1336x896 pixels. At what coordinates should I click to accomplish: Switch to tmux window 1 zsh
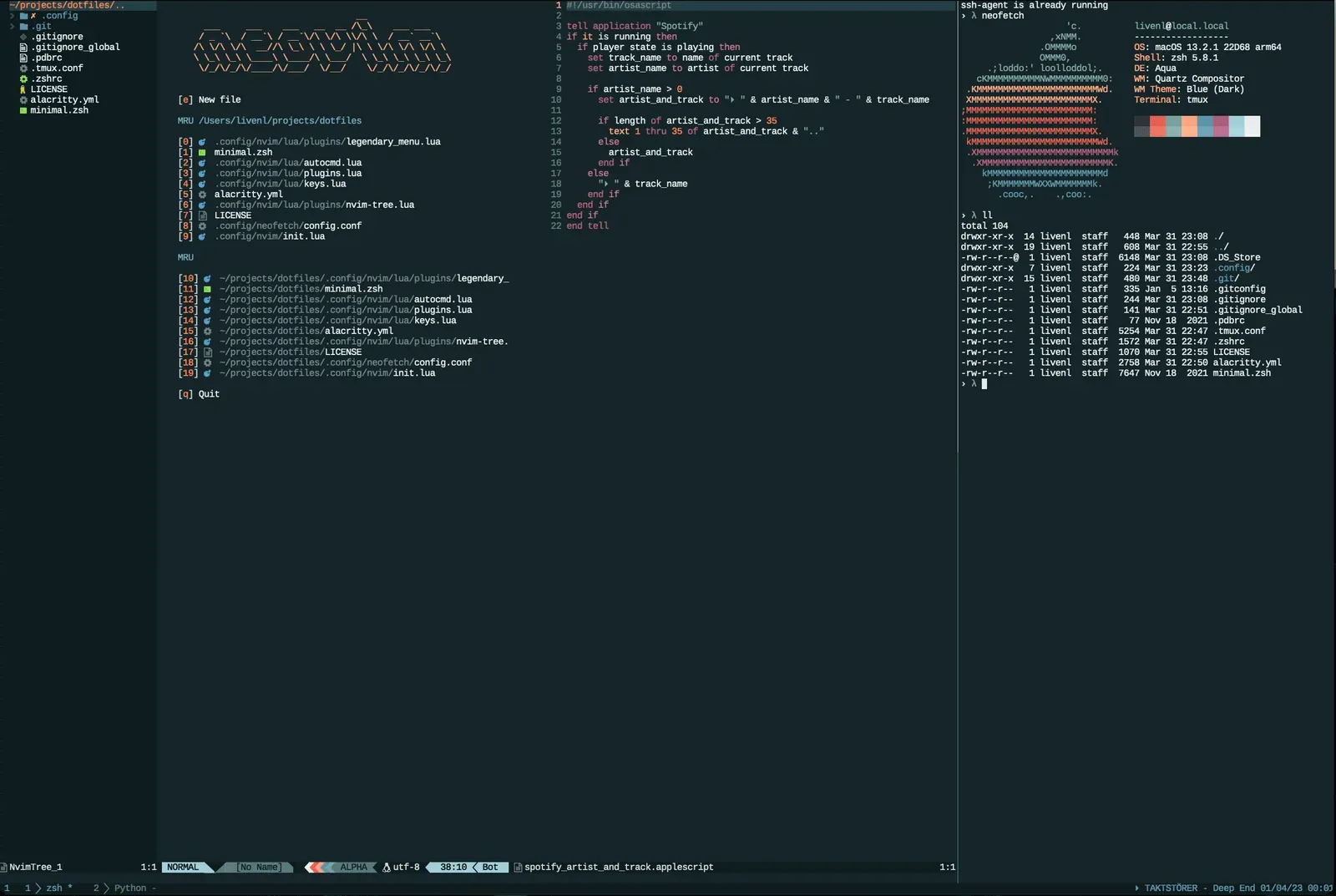(x=49, y=888)
